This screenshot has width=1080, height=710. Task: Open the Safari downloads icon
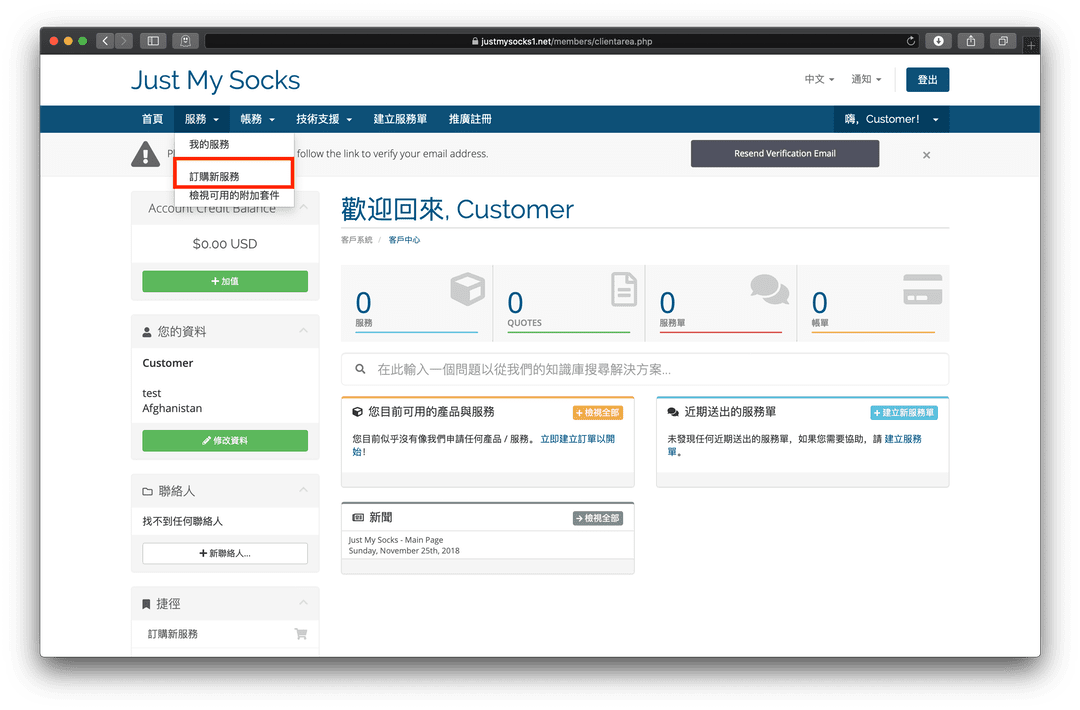(938, 41)
